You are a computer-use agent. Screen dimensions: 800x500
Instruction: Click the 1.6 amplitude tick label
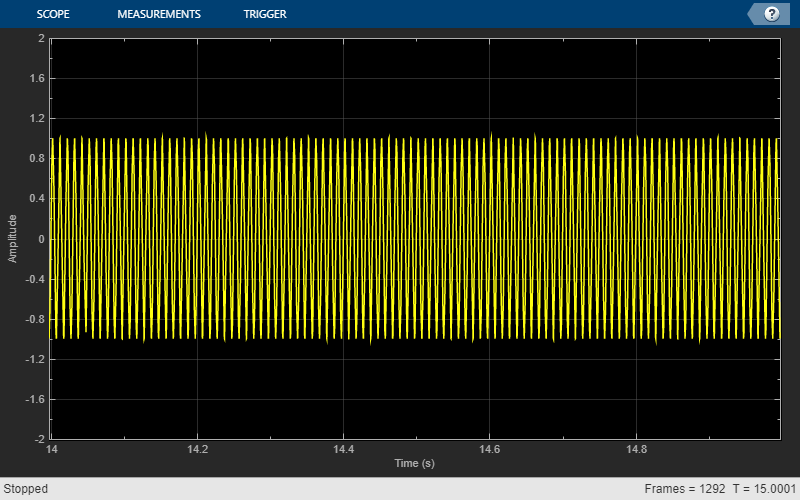click(37, 79)
